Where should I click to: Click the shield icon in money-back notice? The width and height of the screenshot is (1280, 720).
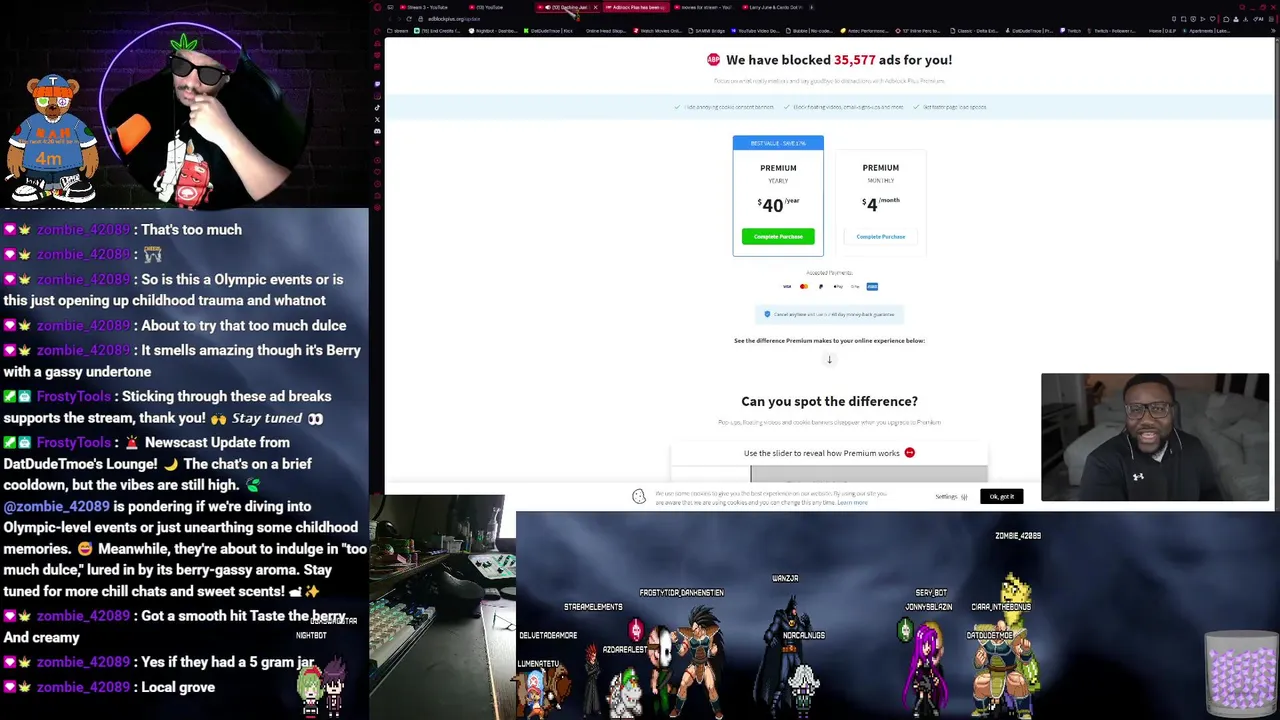pos(767,314)
